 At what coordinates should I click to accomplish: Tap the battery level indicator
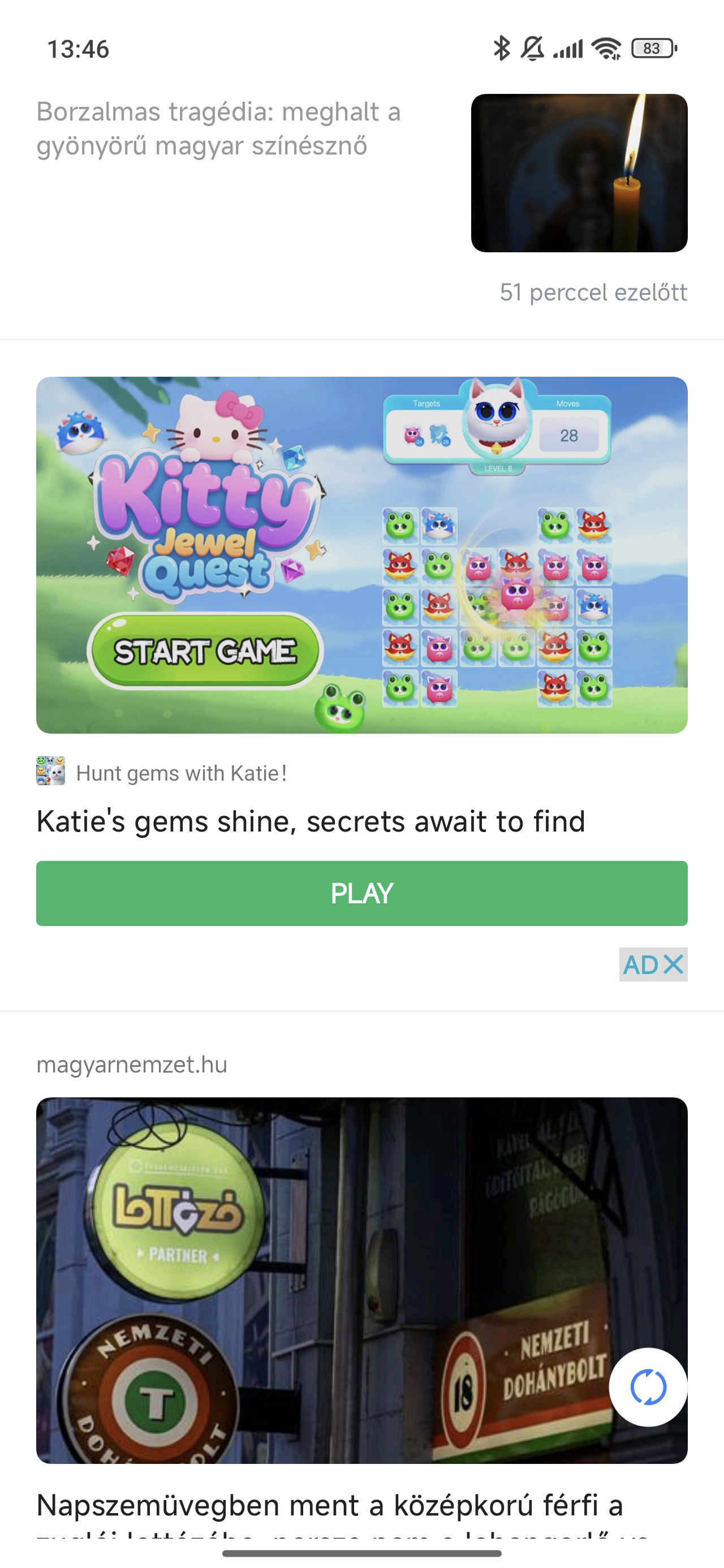(x=654, y=48)
